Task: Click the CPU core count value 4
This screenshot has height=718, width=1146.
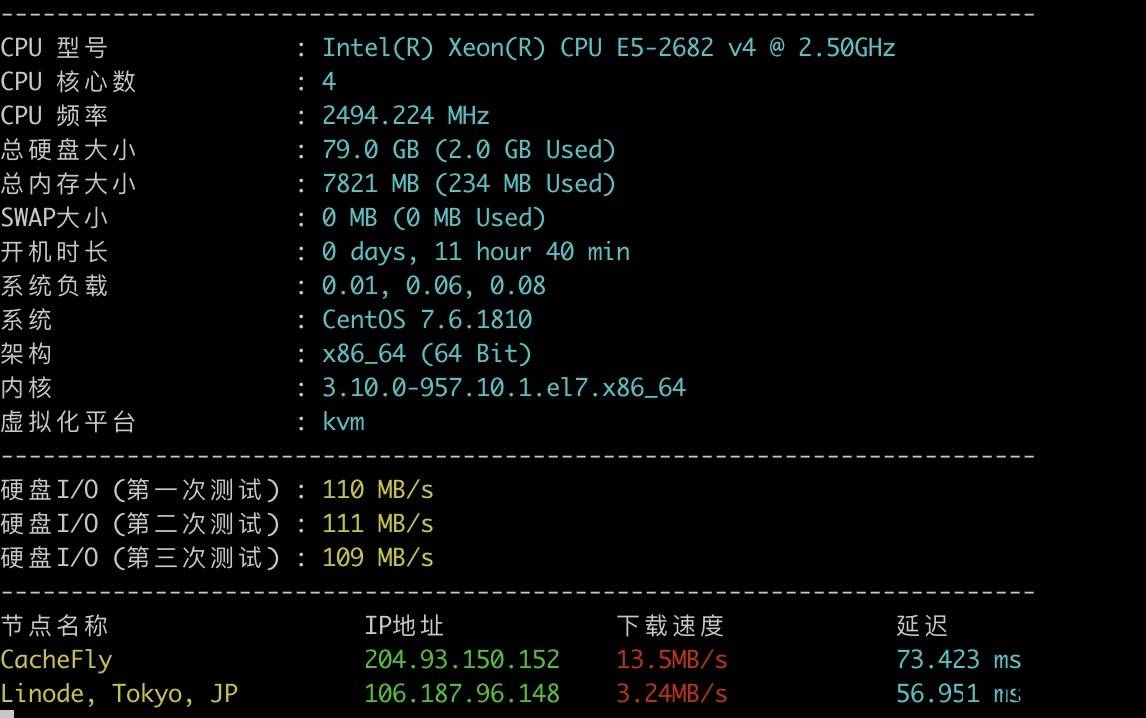Action: tap(329, 81)
